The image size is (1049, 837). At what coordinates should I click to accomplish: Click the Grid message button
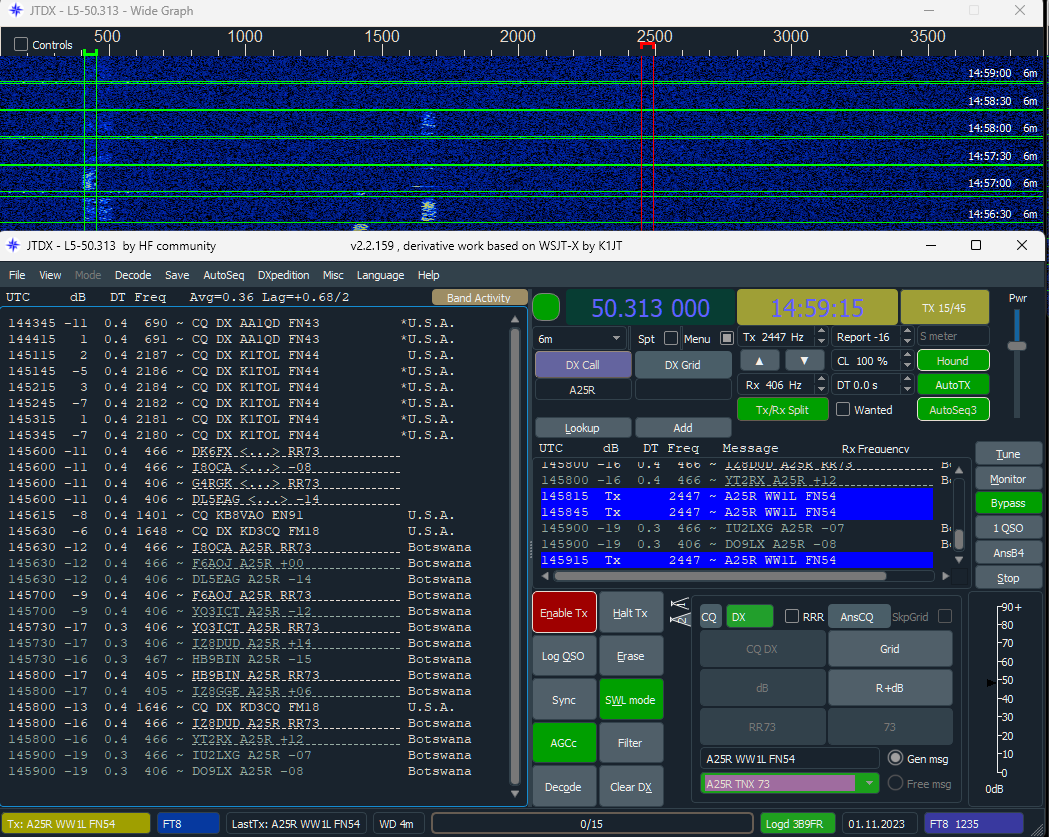tap(889, 648)
